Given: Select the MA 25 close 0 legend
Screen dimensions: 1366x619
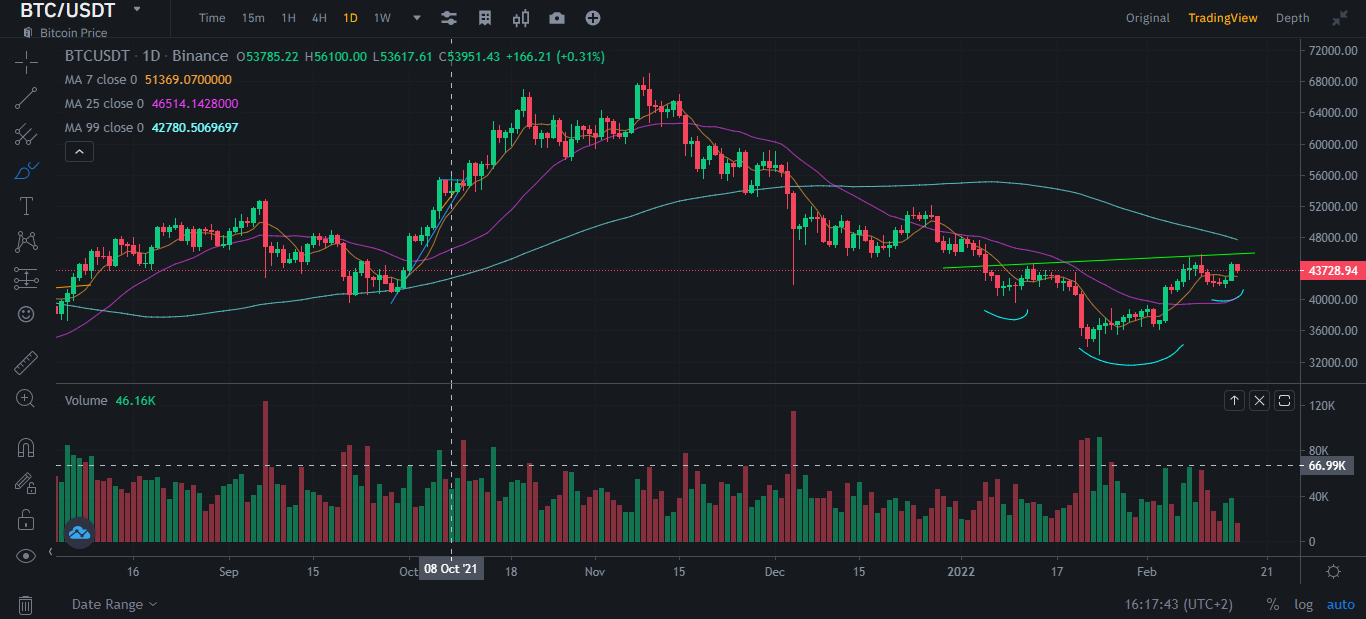Looking at the screenshot, I should (104, 104).
